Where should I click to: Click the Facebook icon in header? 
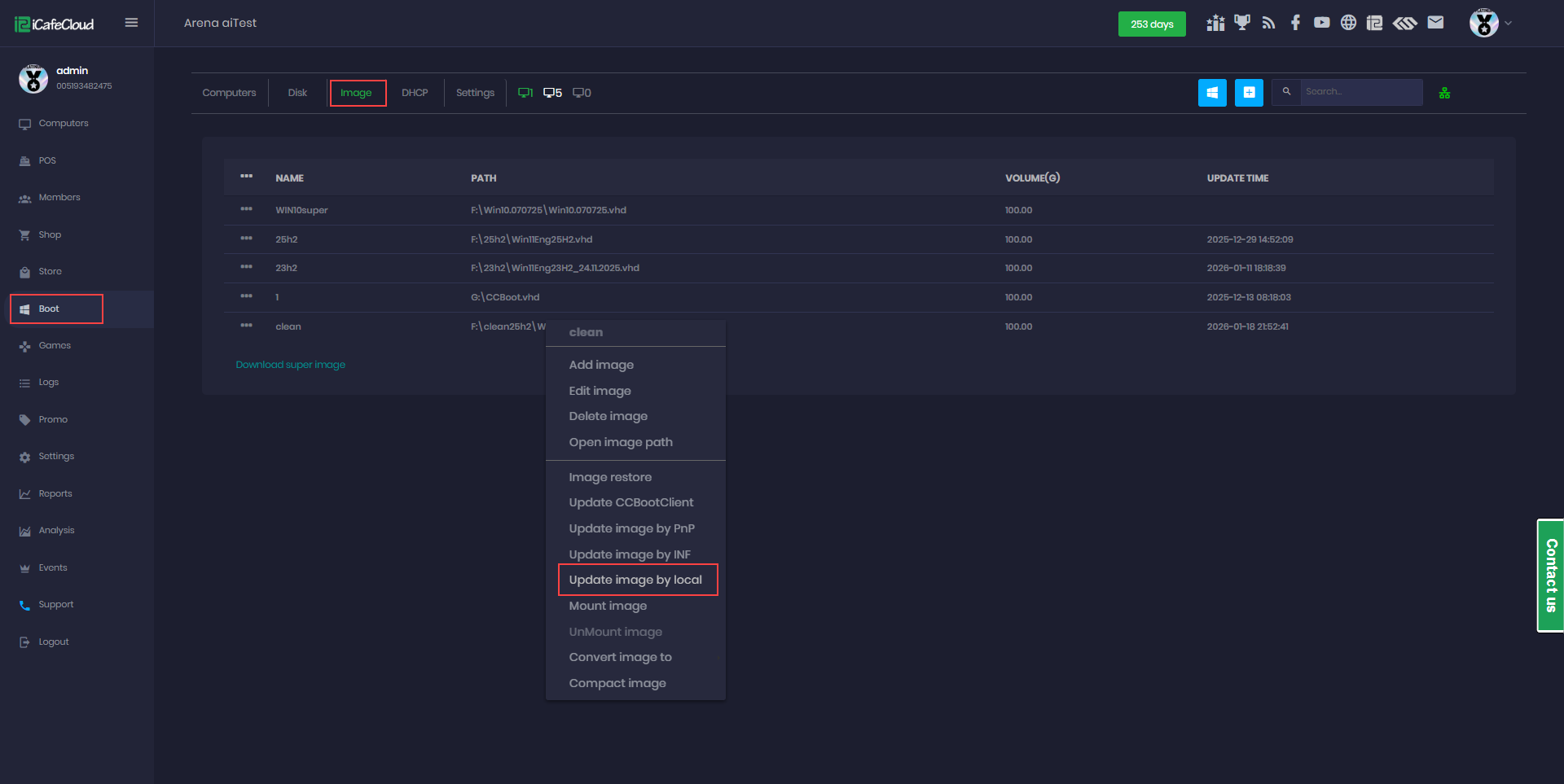click(1295, 23)
